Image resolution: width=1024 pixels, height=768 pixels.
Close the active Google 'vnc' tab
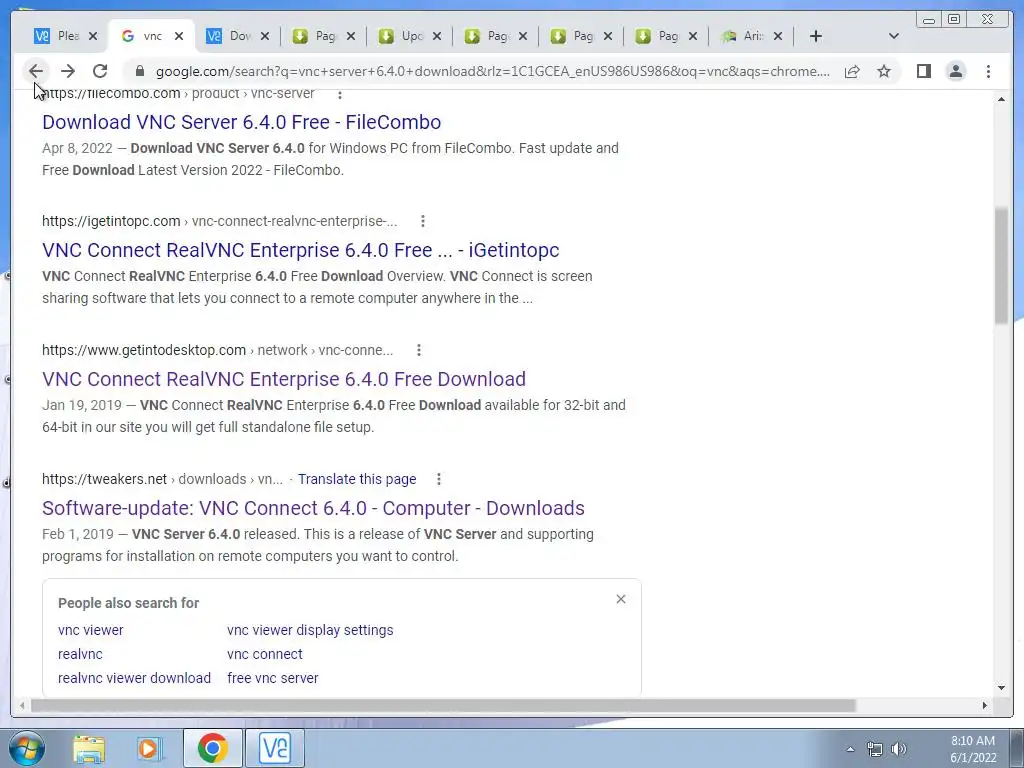(x=179, y=36)
